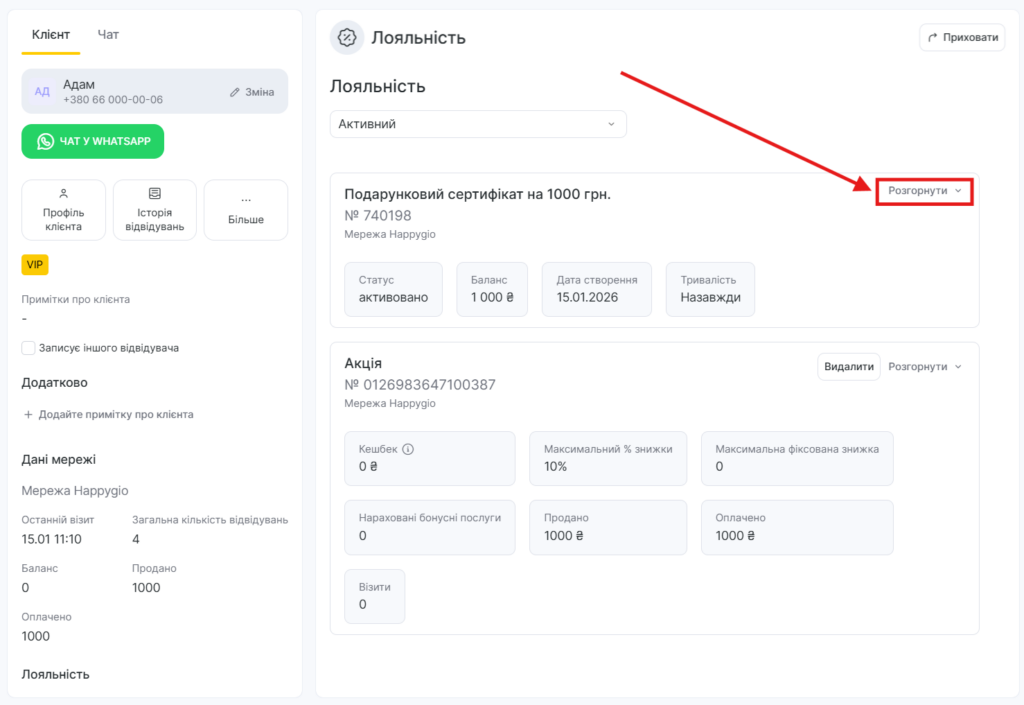Click the Видалити button on Акція
The height and width of the screenshot is (705, 1024).
849,367
